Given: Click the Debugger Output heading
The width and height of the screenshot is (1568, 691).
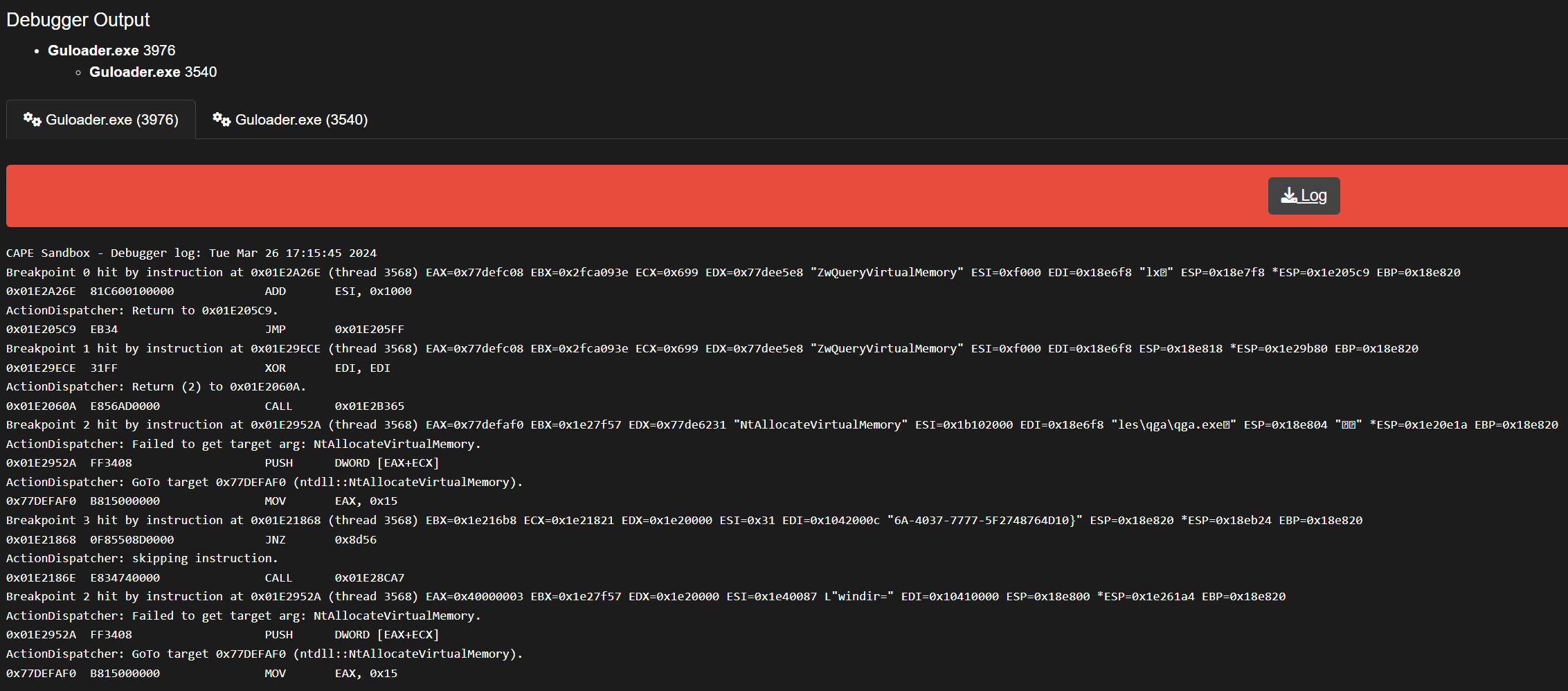Looking at the screenshot, I should click(x=78, y=20).
